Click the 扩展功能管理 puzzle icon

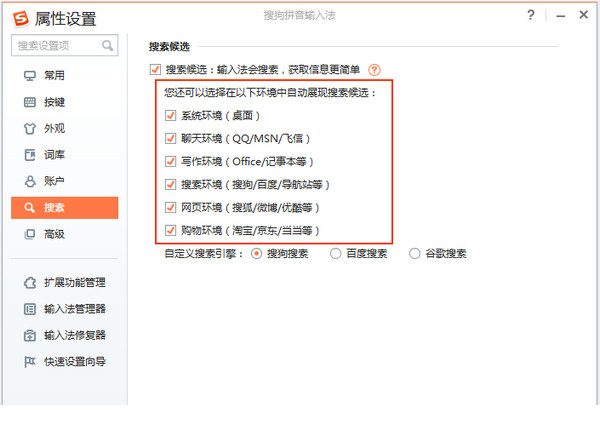coord(30,283)
